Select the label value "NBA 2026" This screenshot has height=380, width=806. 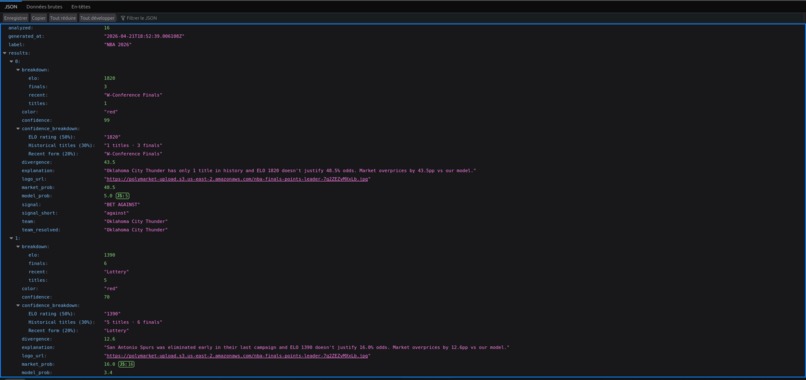[118, 44]
